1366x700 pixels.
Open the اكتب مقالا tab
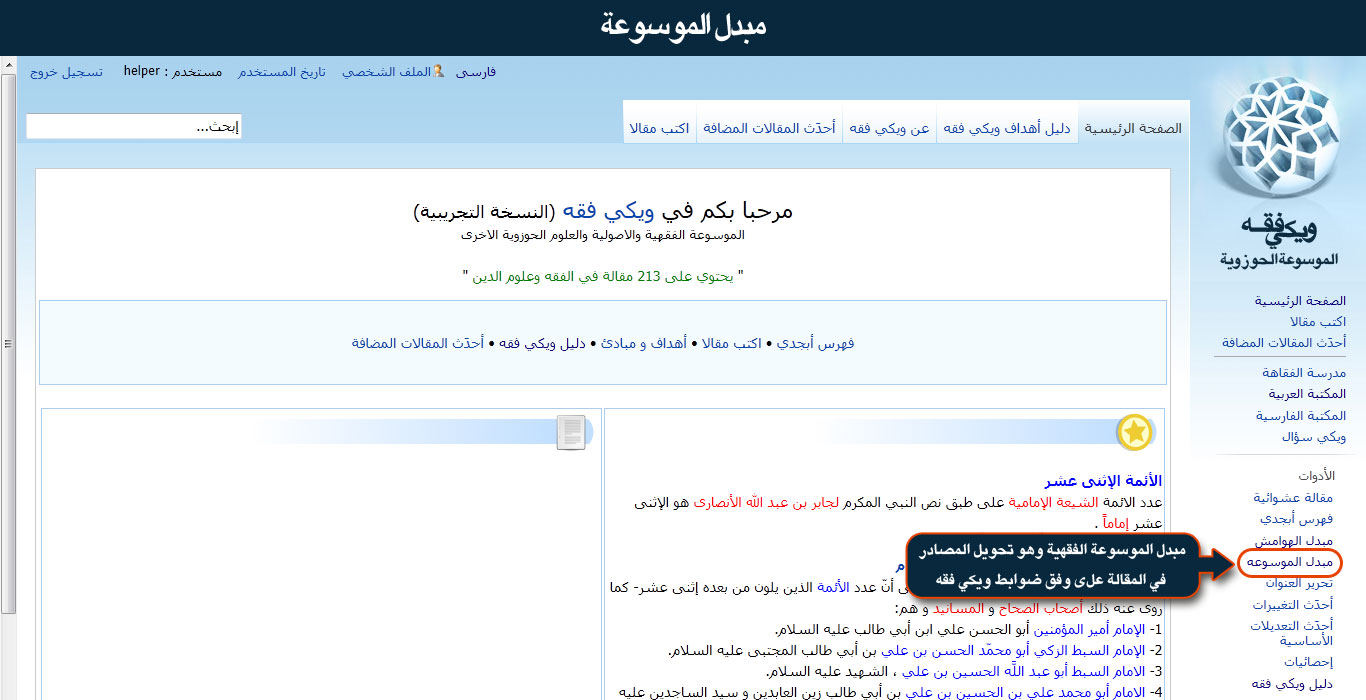(659, 128)
